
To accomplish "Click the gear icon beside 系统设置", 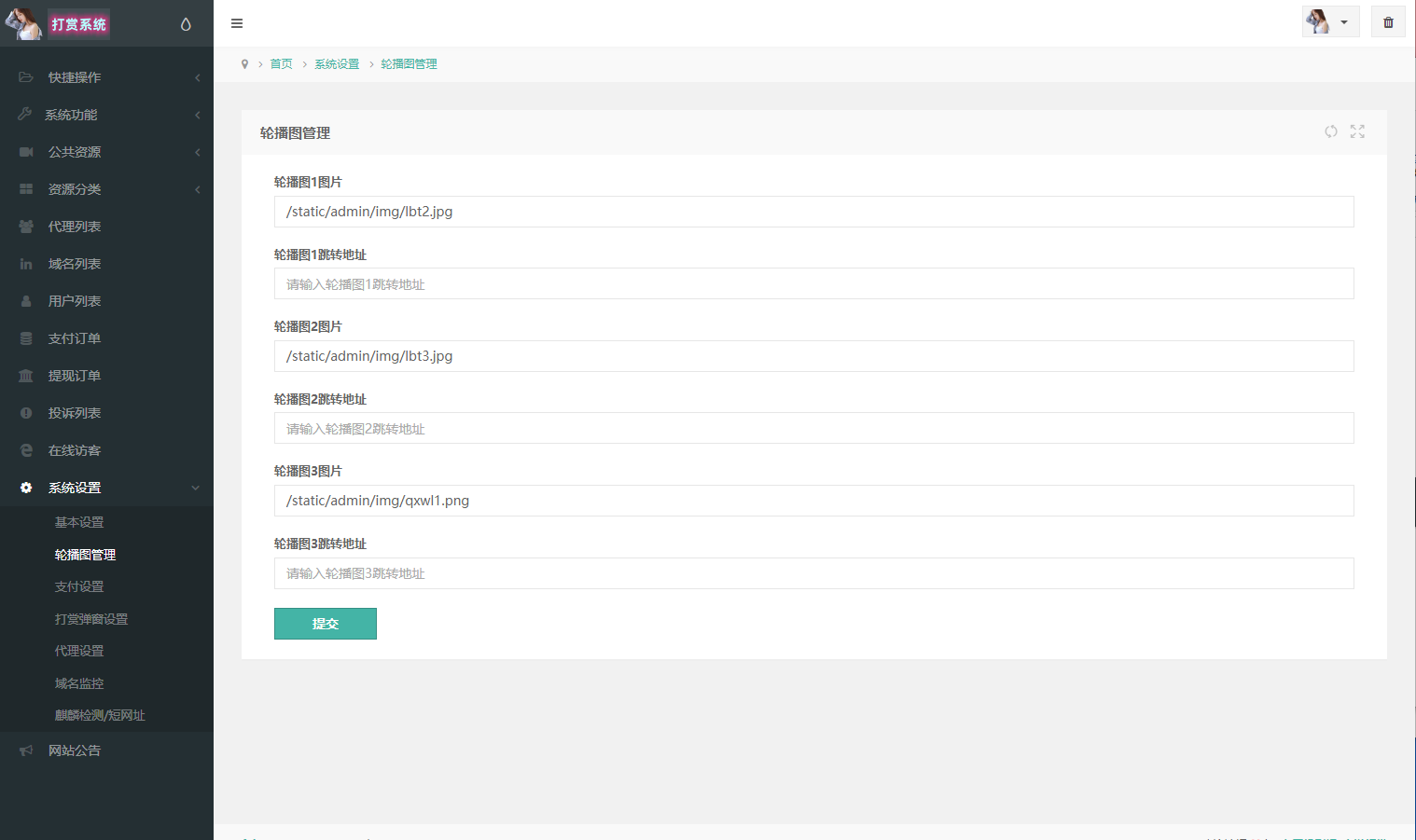I will [26, 488].
